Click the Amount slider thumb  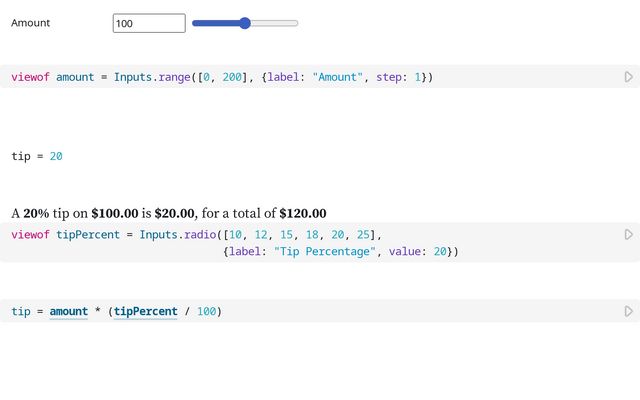point(245,23)
